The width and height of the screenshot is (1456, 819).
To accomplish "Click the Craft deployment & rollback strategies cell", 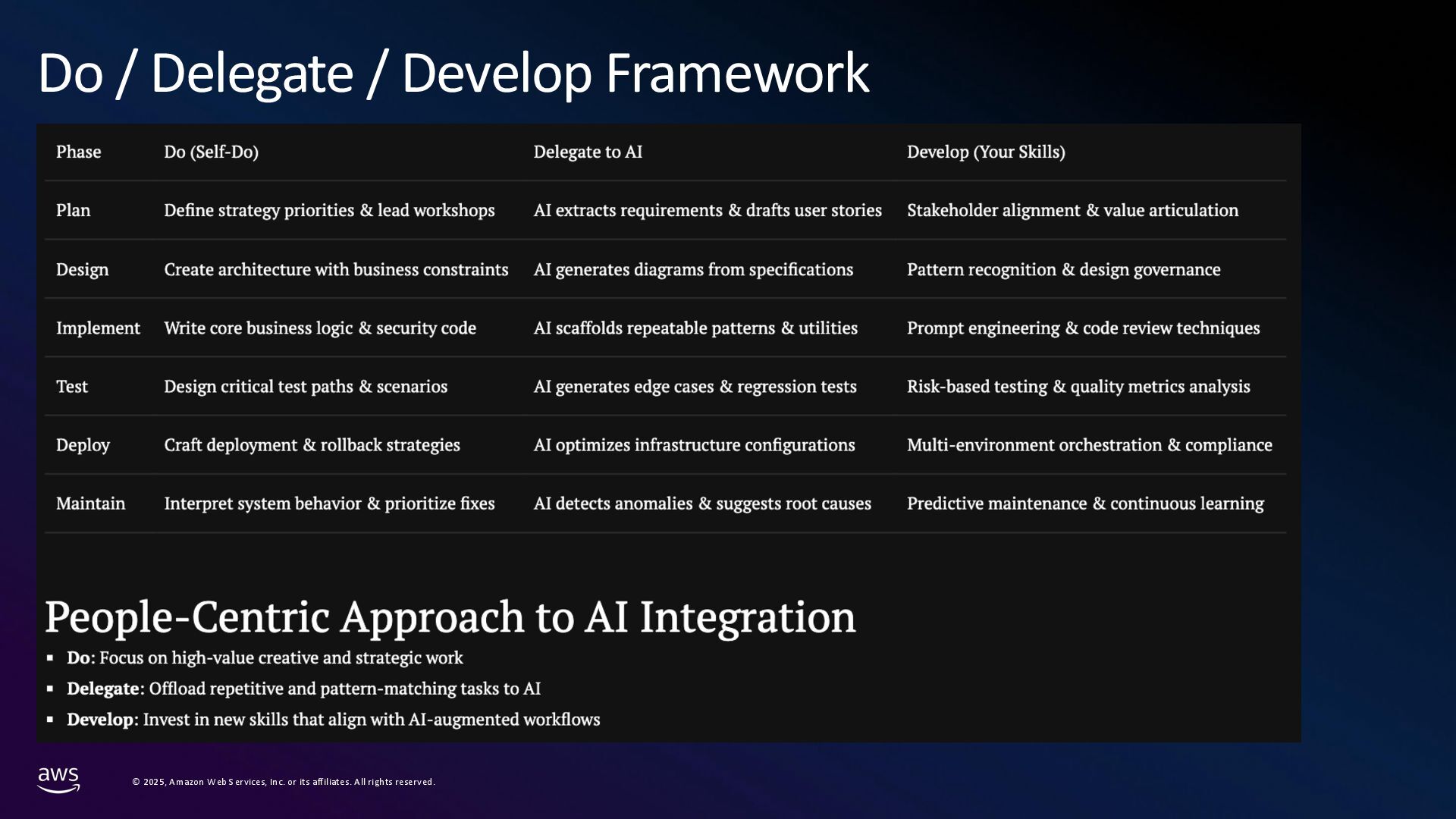I will pyautogui.click(x=312, y=444).
